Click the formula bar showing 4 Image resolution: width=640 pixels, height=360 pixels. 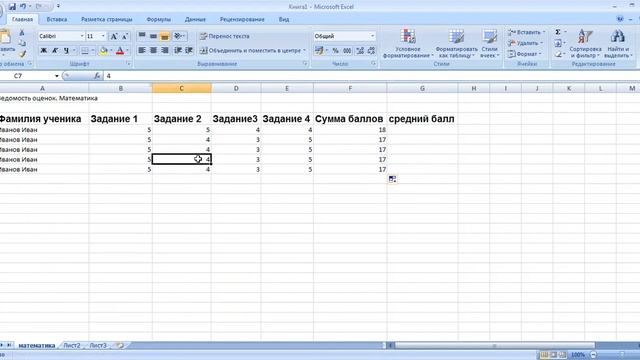(371, 76)
